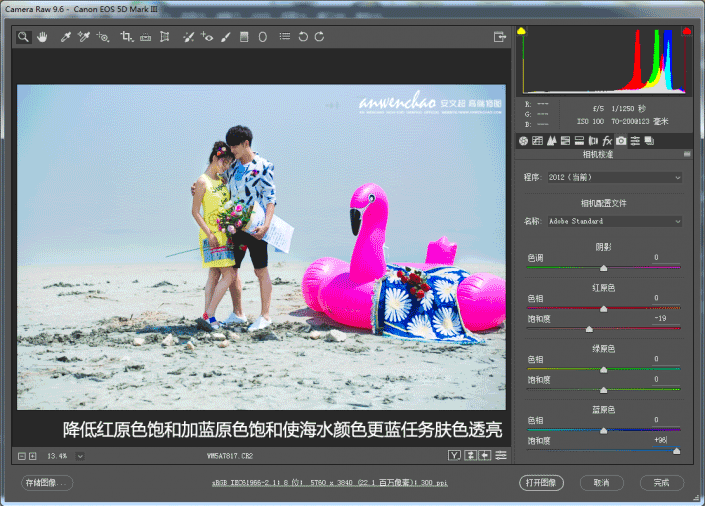Screen dimensions: 705x506
Task: Click the green primary hue slider handle
Action: tap(603, 370)
